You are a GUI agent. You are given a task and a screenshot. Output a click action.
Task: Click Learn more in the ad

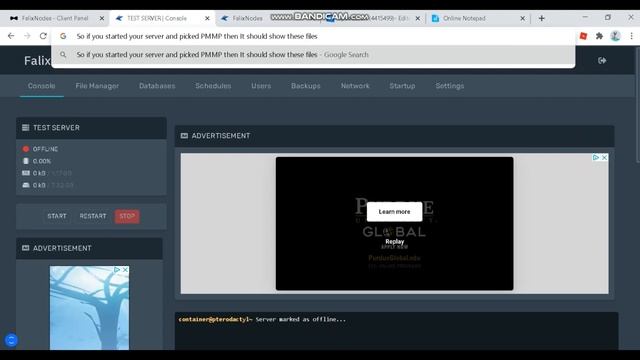[x=394, y=211]
